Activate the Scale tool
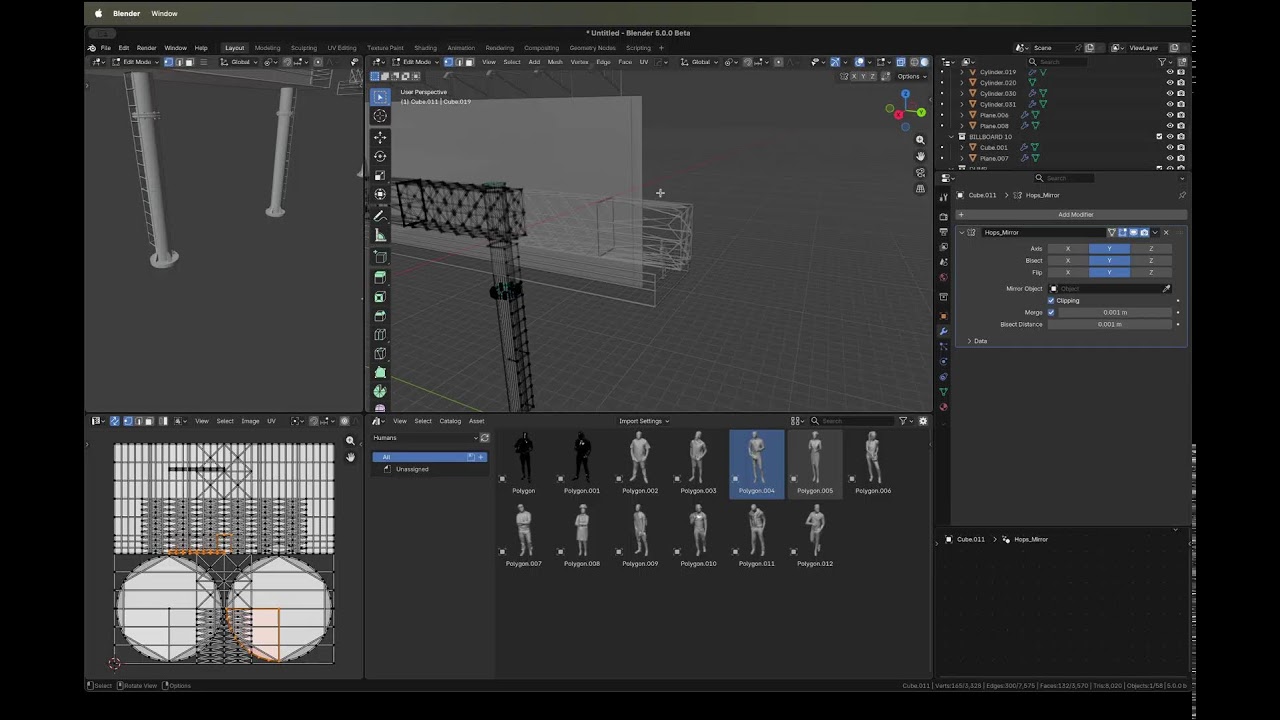The height and width of the screenshot is (720, 1280). 380,175
